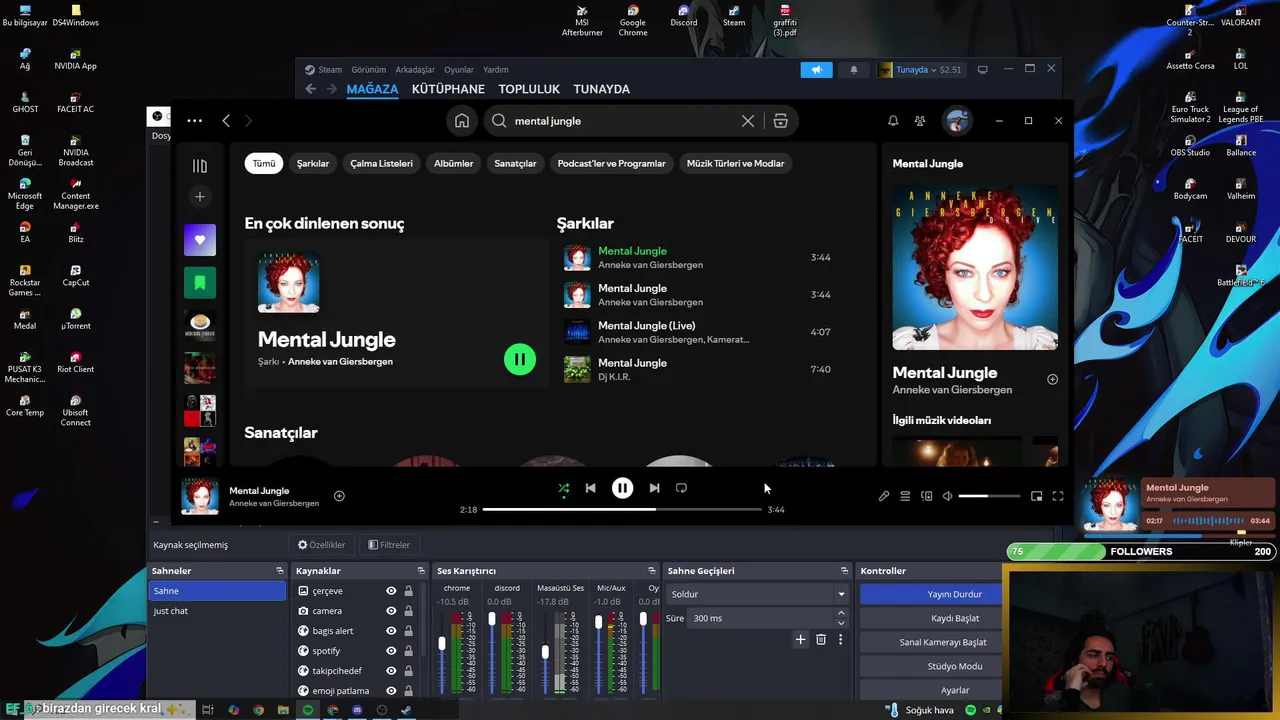Clear the Spotify search with the X icon

748,121
